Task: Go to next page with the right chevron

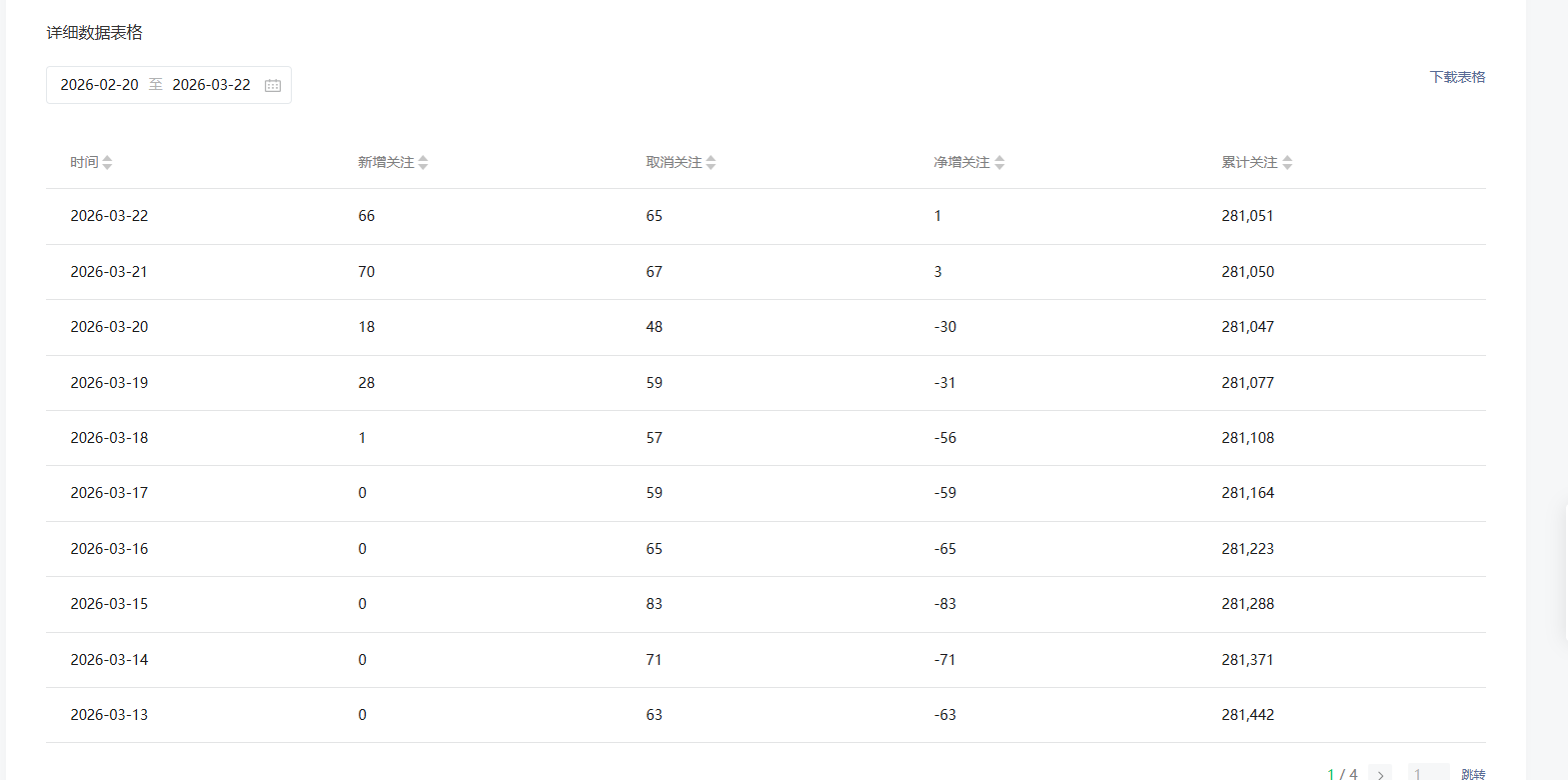Action: pyautogui.click(x=1380, y=774)
